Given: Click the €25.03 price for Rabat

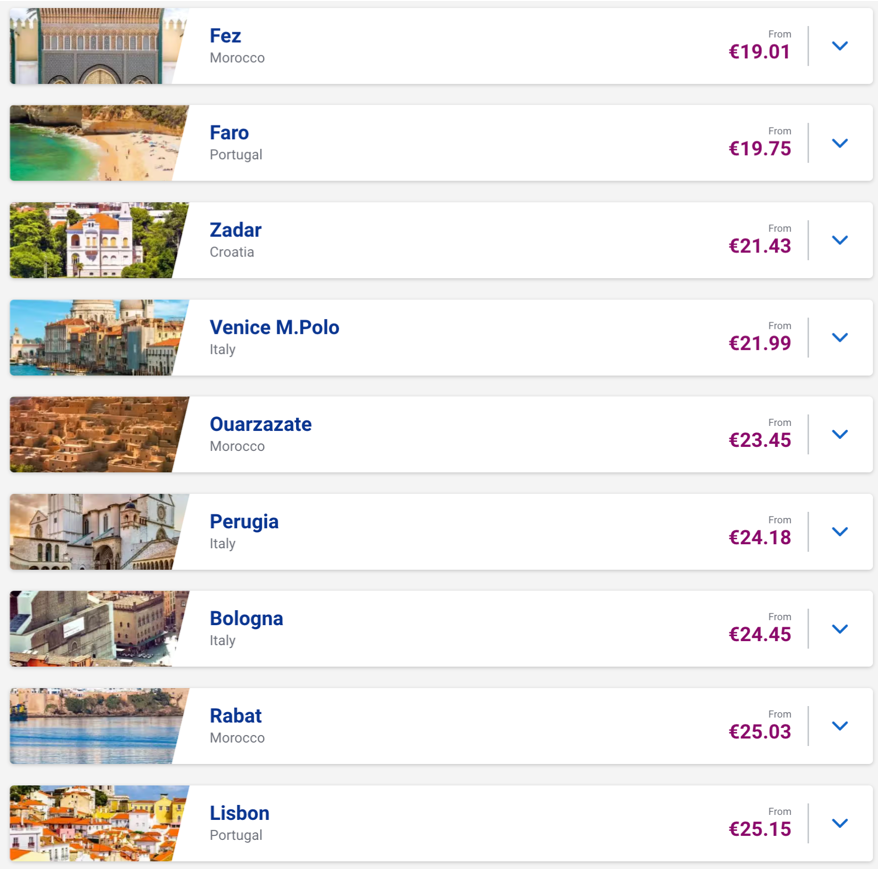Looking at the screenshot, I should (x=760, y=732).
